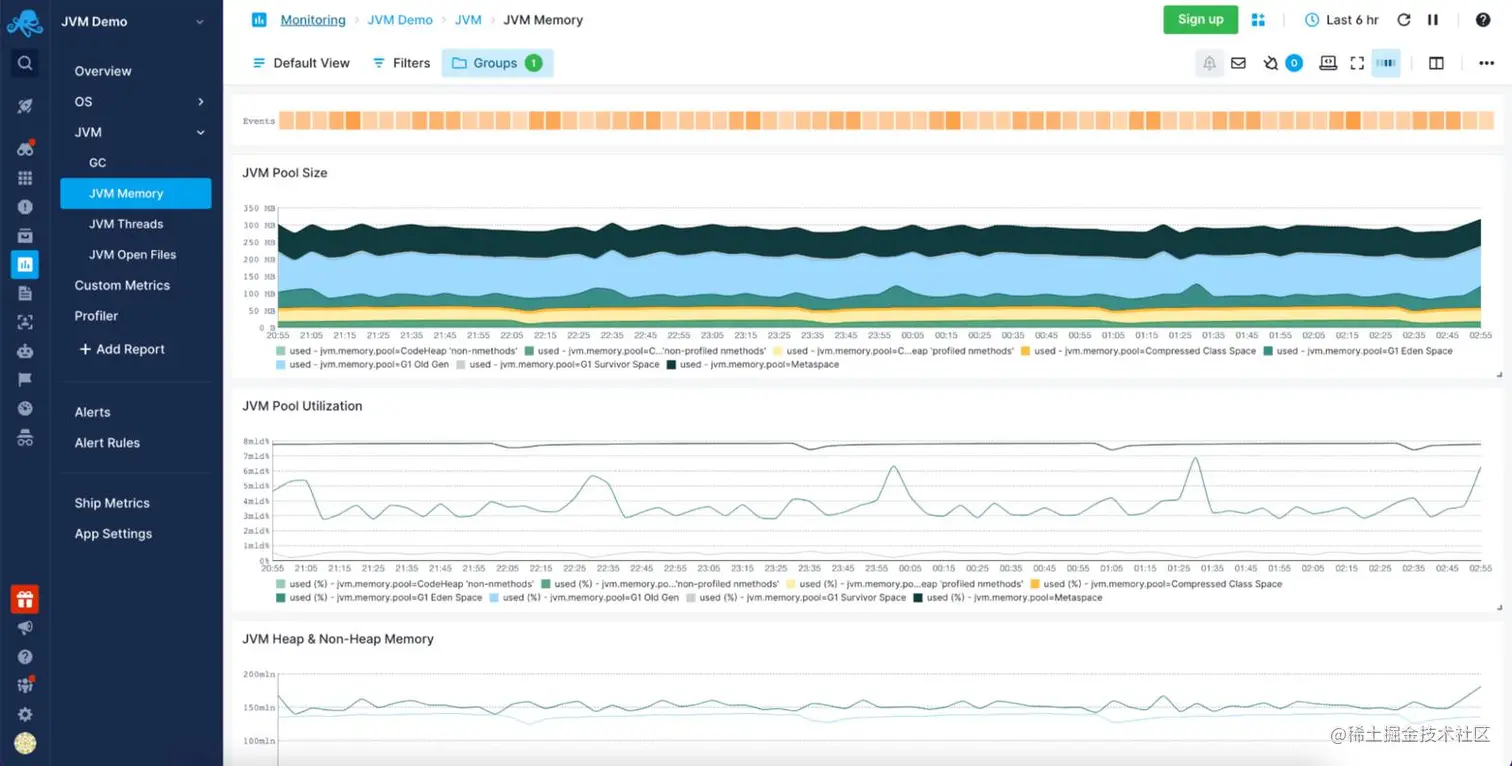
Task: Open the megaphone announcements icon
Action: [x=25, y=628]
